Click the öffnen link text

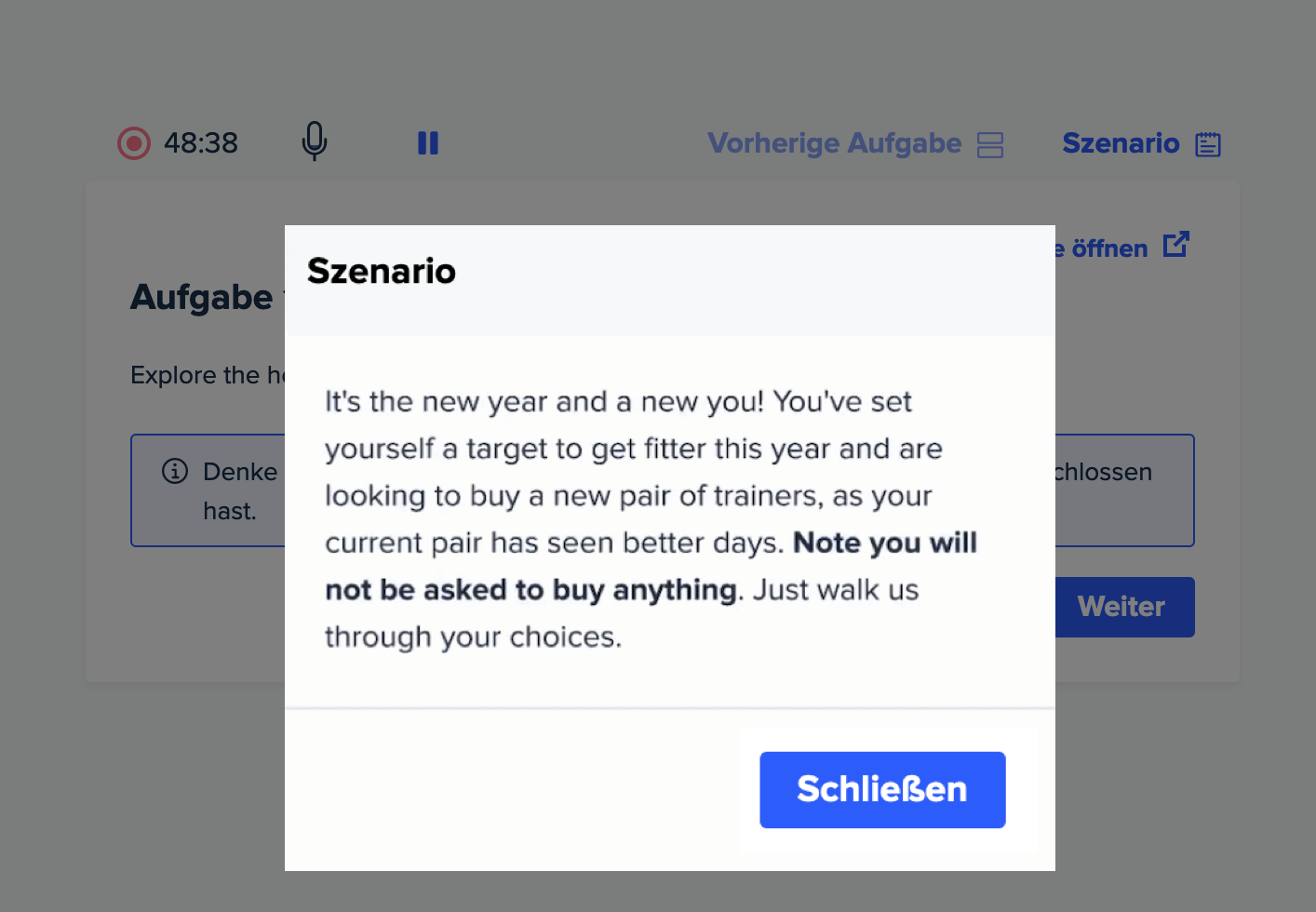pos(1109,248)
